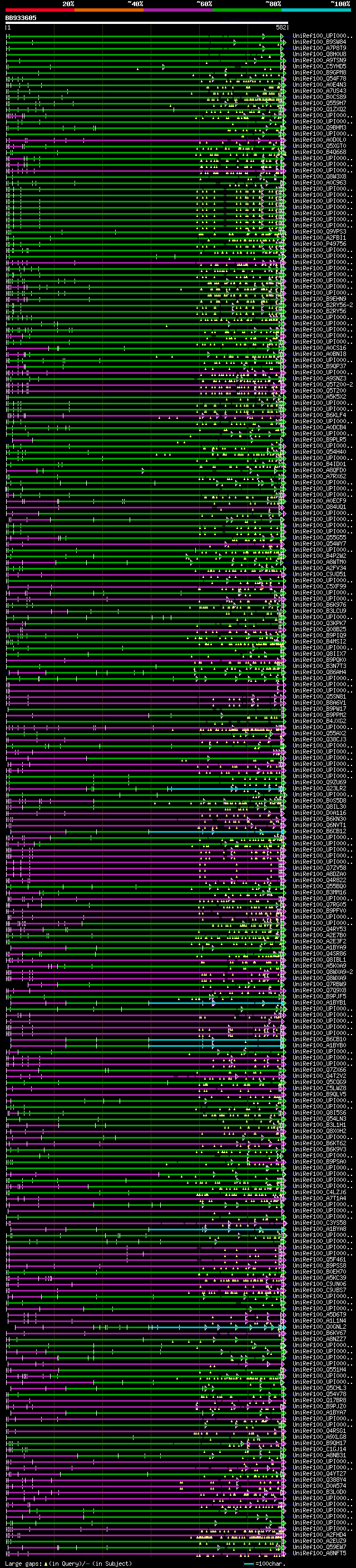The height and width of the screenshot is (1568, 356).
Task: Select hit label UniRef100_B8A6V1
Action: 319,703
